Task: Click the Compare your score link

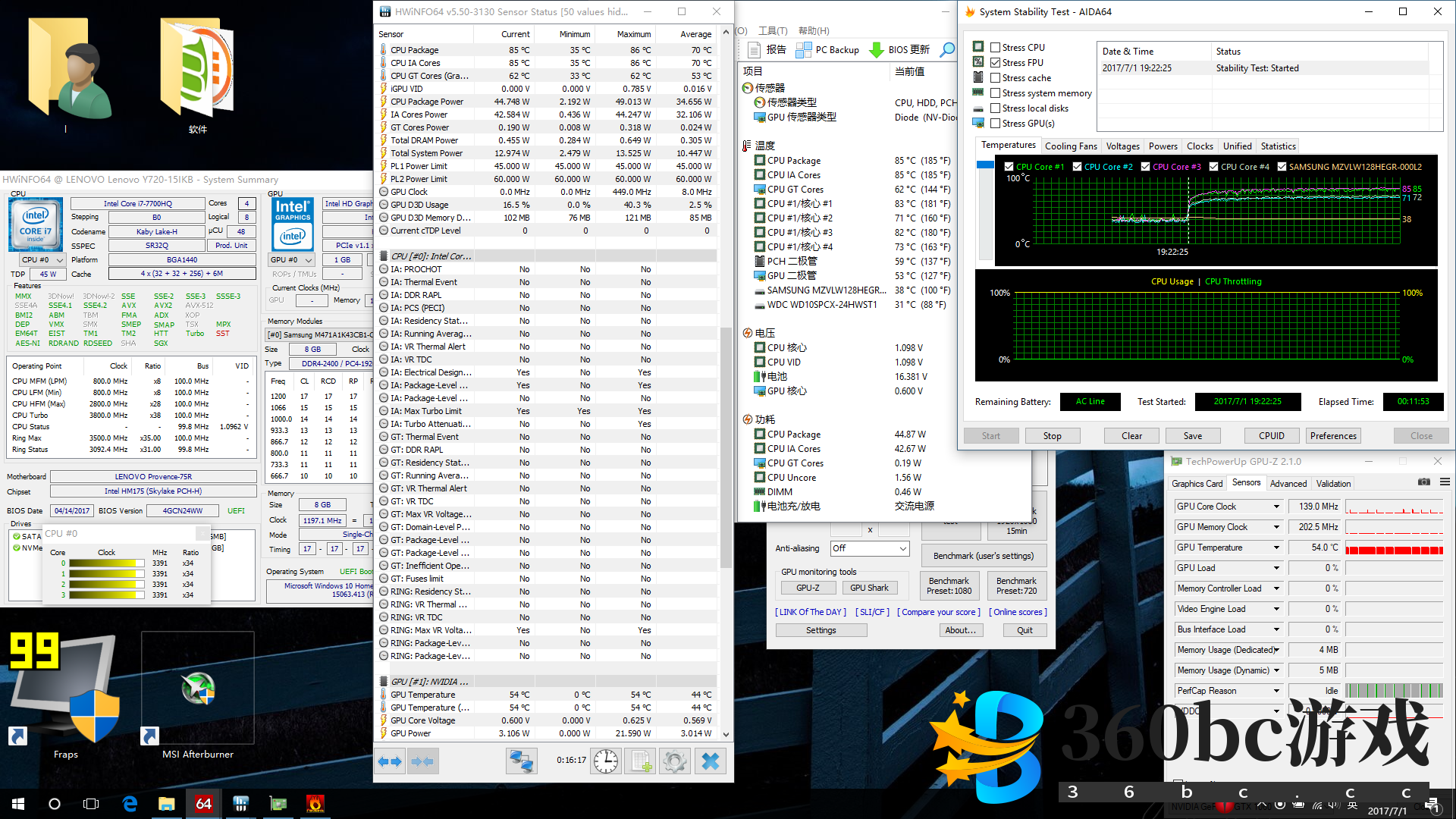Action: click(938, 612)
